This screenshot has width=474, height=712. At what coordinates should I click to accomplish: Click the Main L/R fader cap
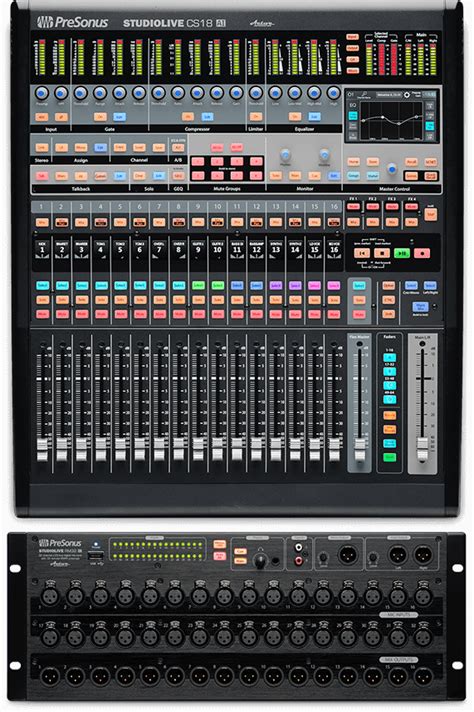click(423, 449)
